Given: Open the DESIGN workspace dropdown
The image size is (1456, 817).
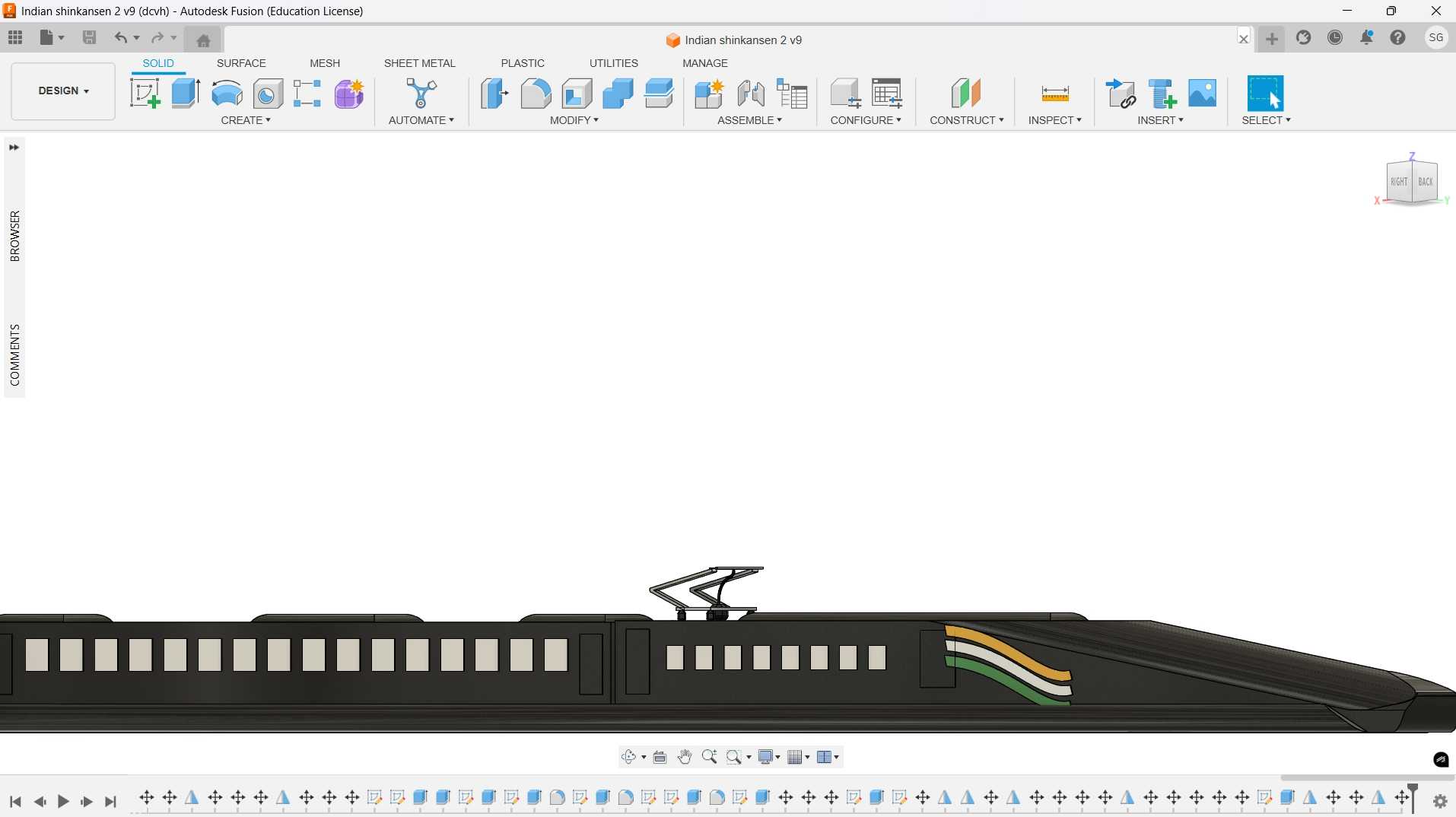Looking at the screenshot, I should coord(63,91).
